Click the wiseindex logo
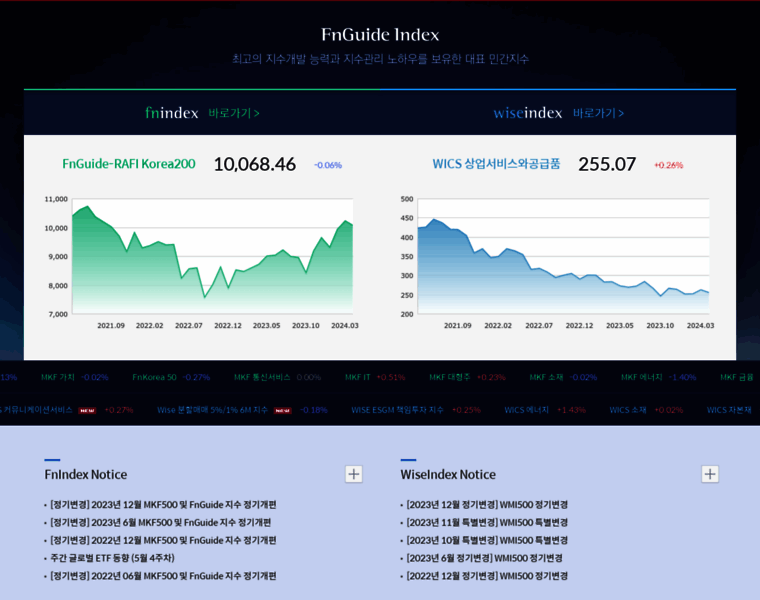The height and width of the screenshot is (600, 760). (x=528, y=113)
